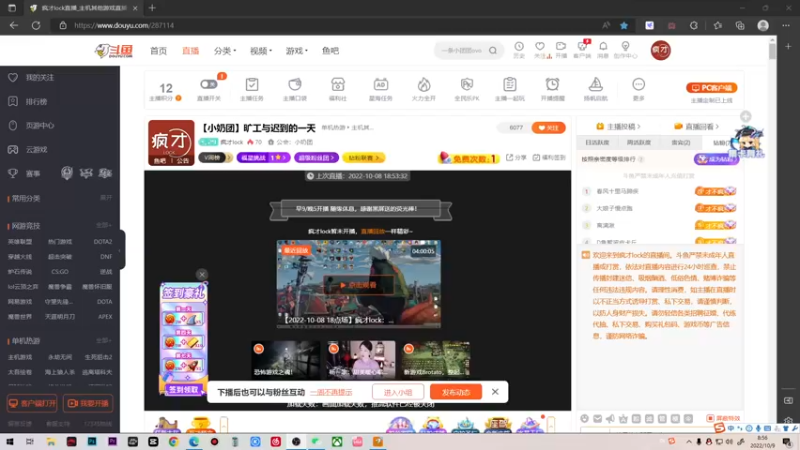Click the search input field
The image size is (800, 450).
click(461, 51)
